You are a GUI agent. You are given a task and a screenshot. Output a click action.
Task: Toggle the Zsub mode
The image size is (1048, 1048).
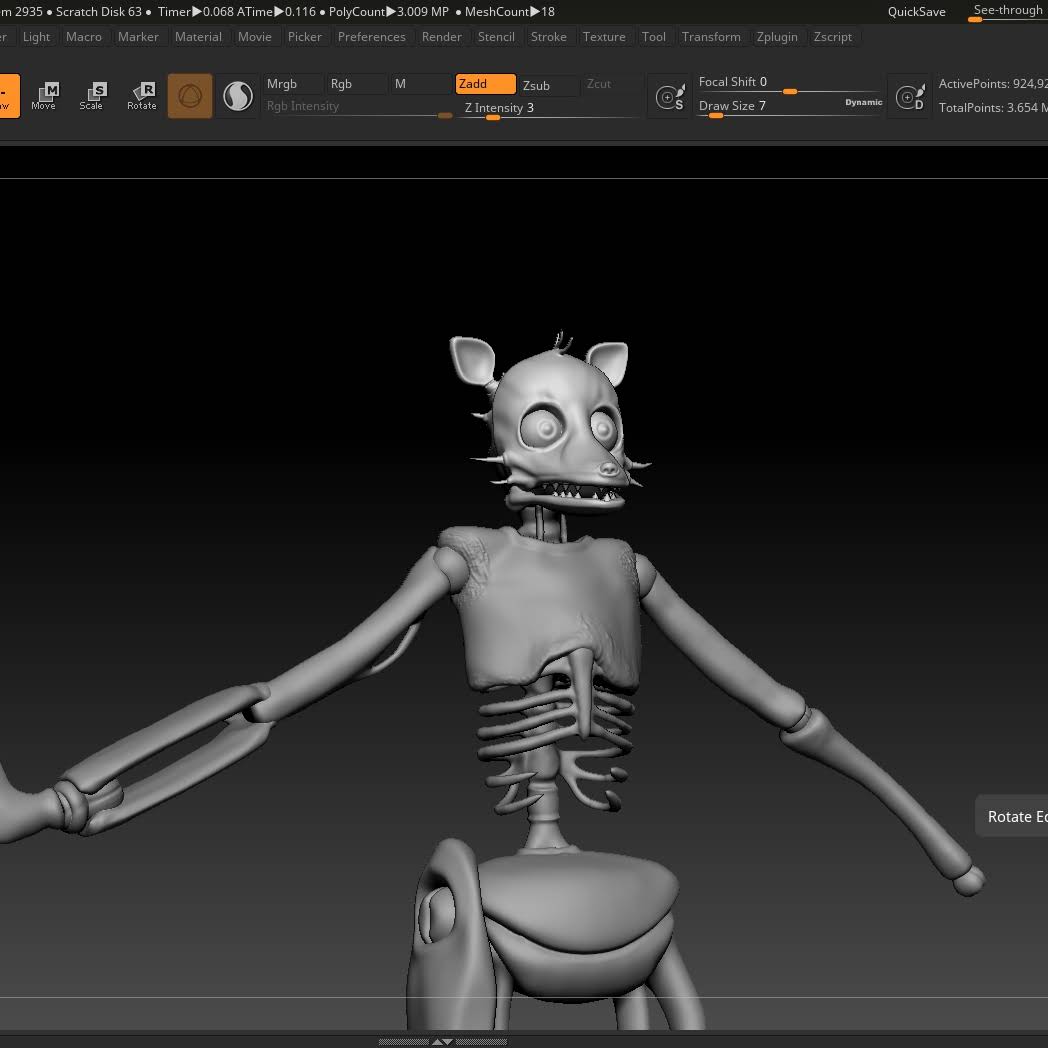(x=549, y=85)
